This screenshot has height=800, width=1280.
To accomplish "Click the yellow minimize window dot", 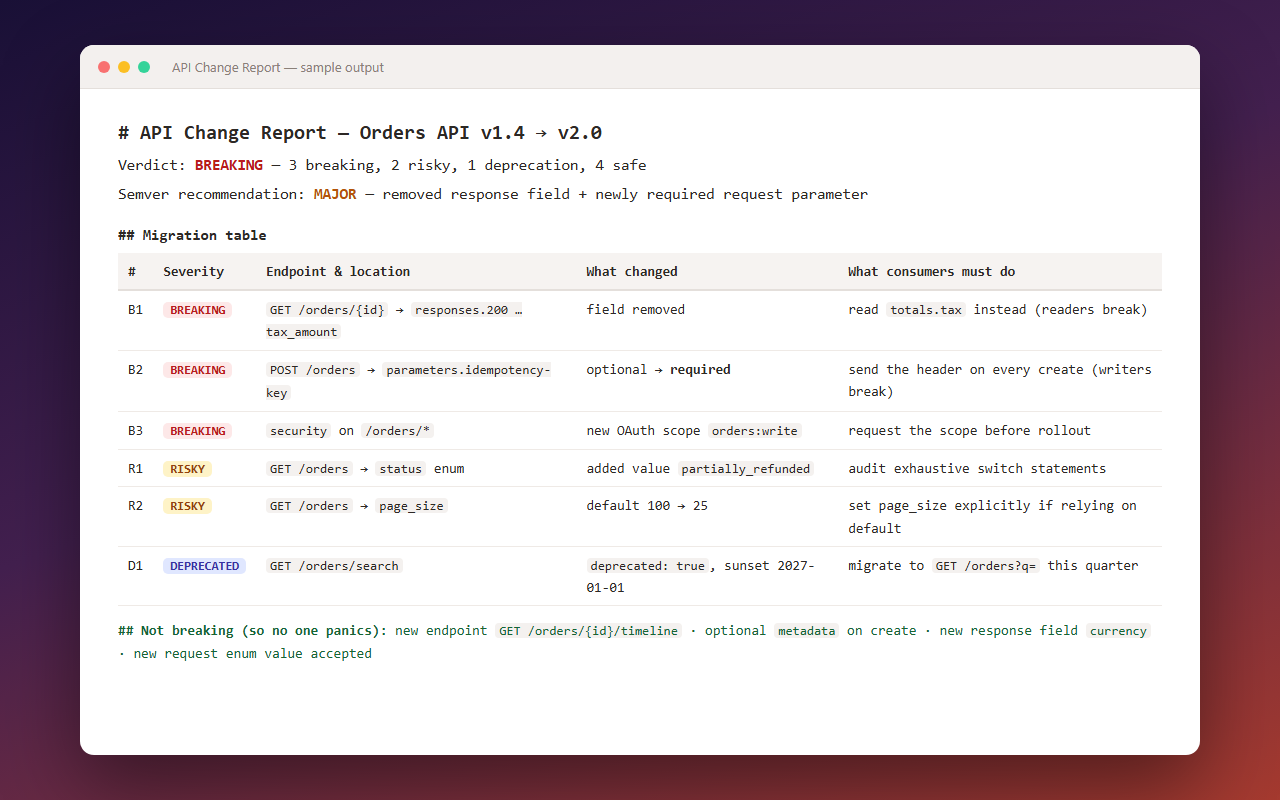I will pyautogui.click(x=124, y=67).
